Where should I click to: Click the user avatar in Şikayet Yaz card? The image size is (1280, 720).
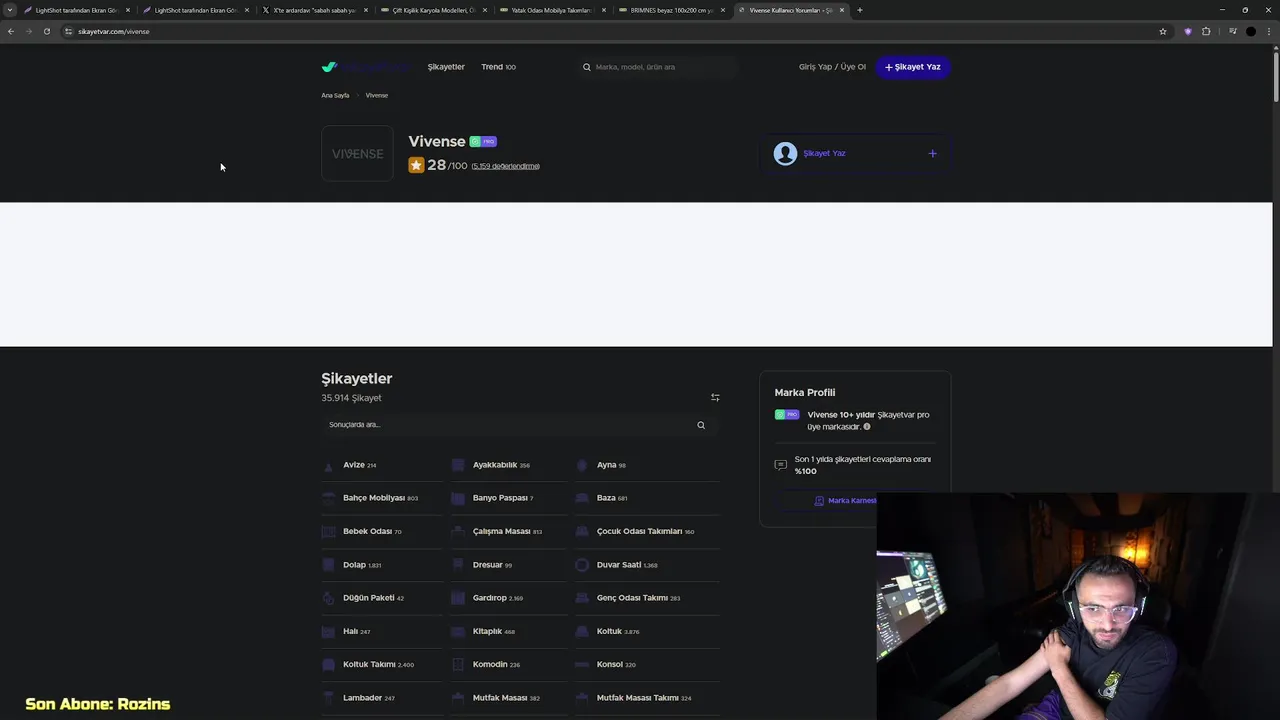click(x=785, y=153)
